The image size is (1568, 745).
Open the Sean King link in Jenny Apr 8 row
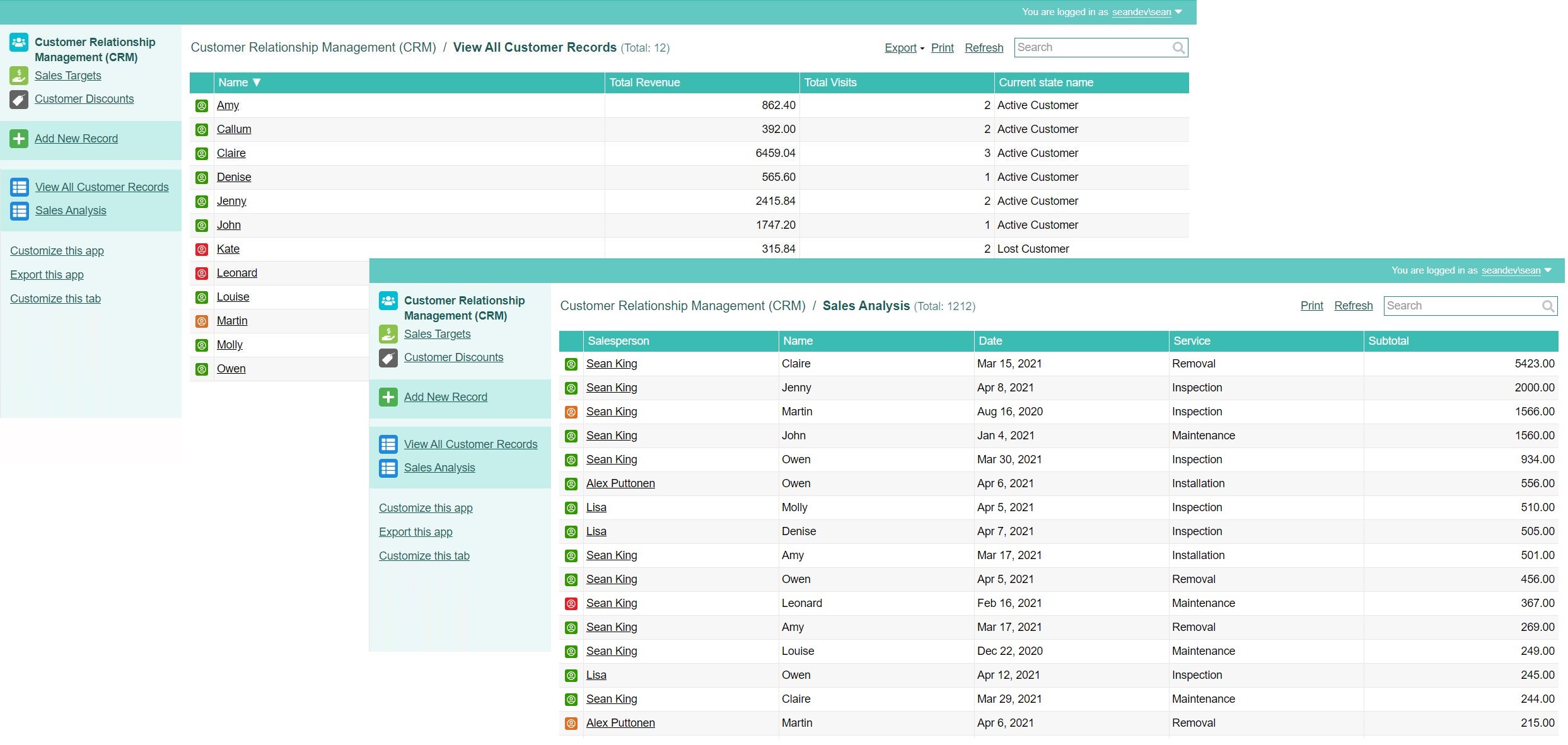(612, 388)
